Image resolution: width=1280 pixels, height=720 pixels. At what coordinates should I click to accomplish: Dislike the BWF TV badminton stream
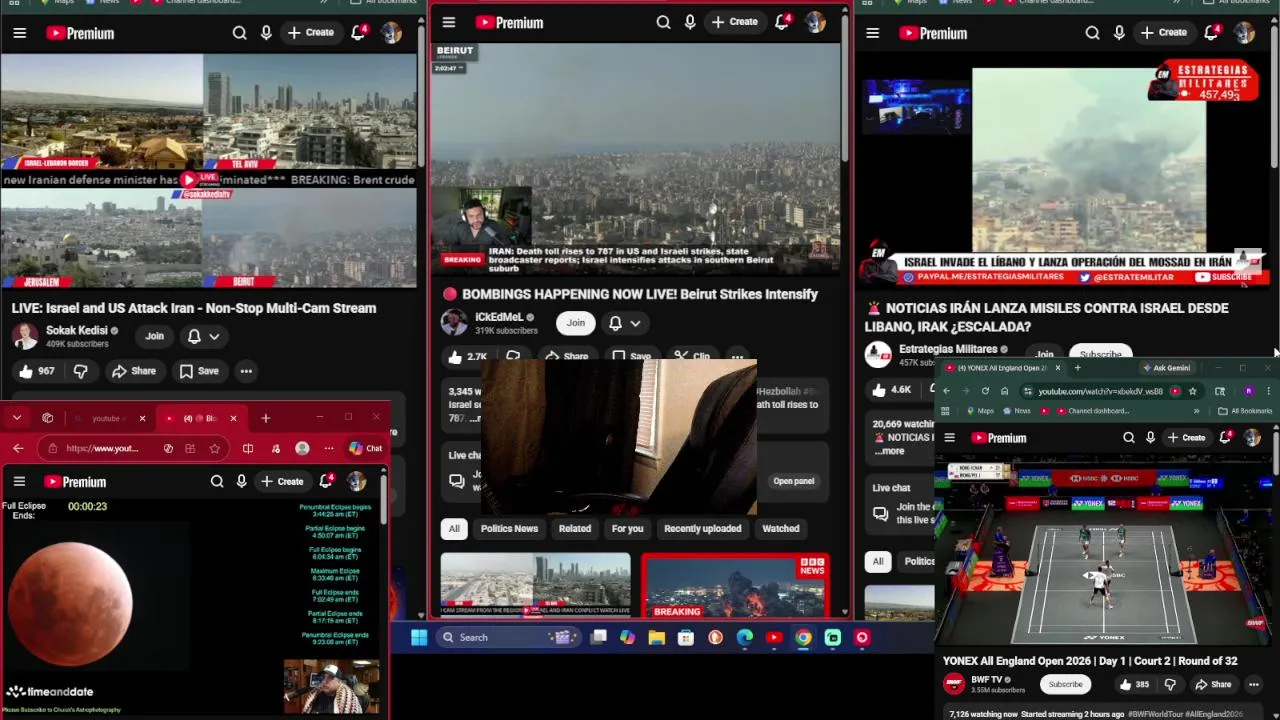coord(1170,685)
